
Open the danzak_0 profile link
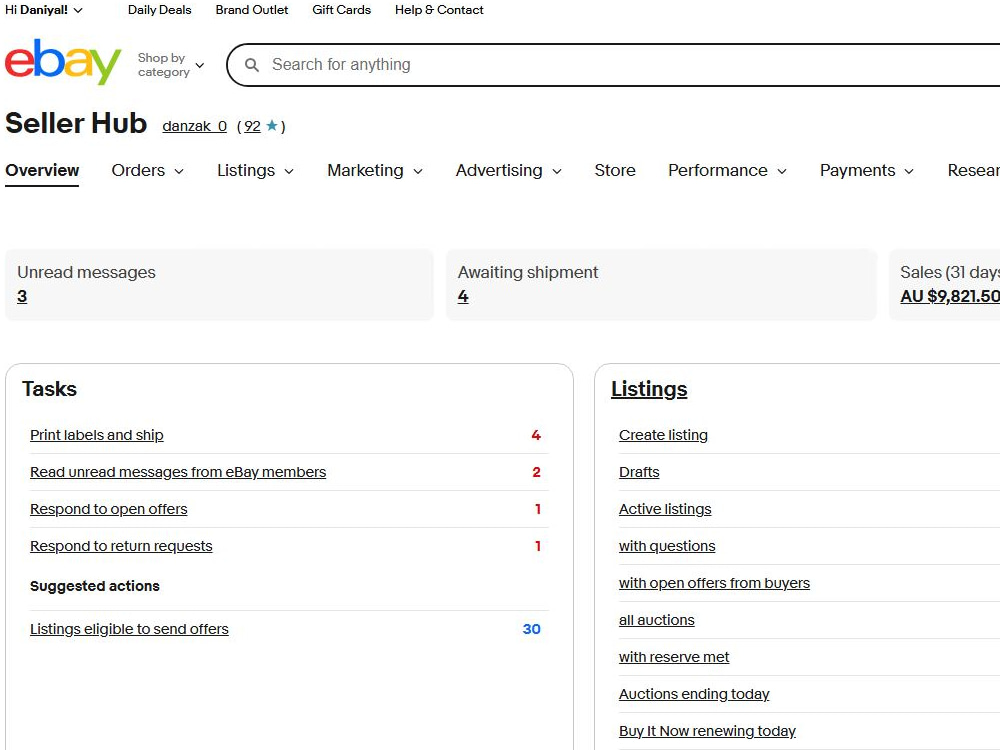(x=195, y=126)
